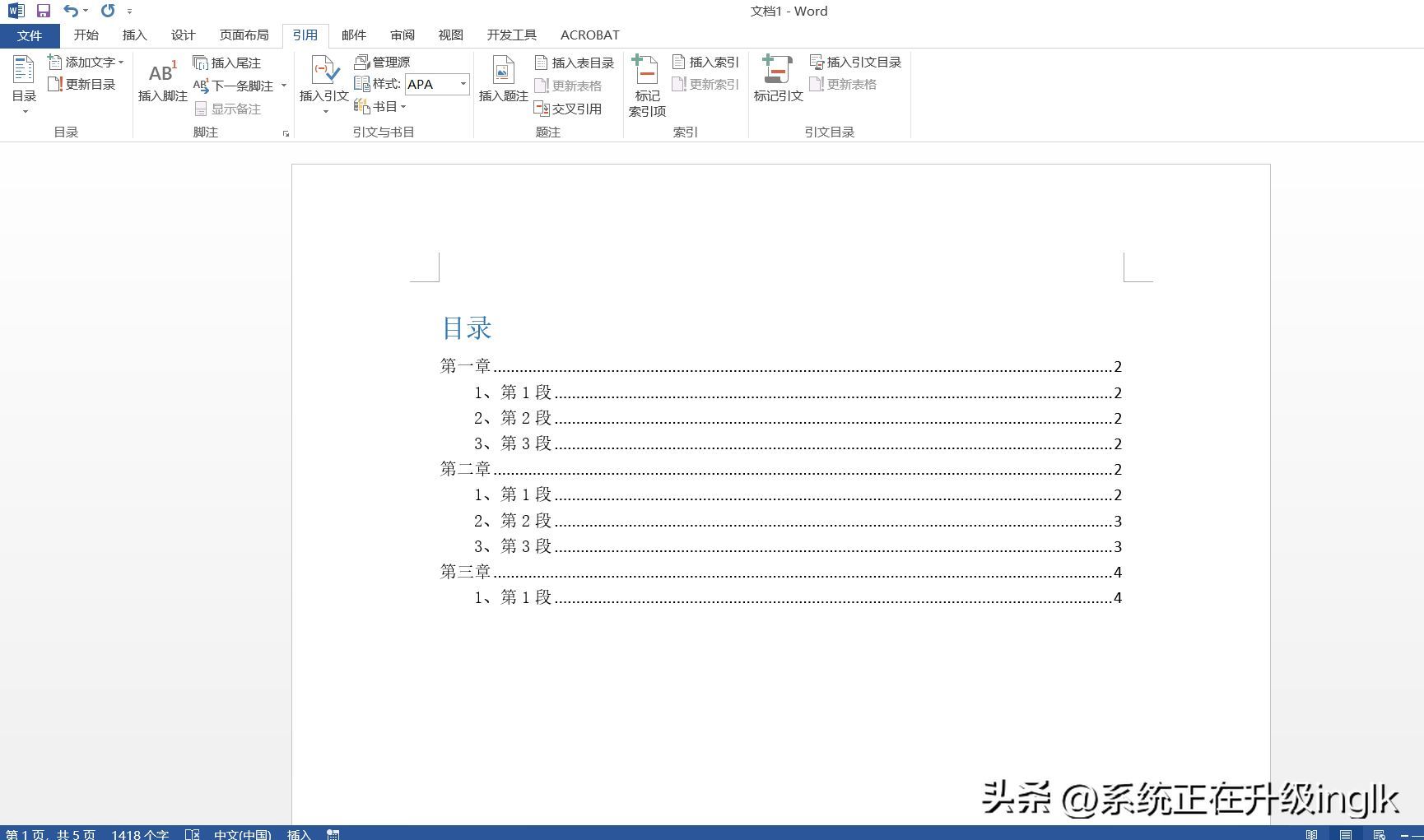Click proofing check icon in status bar
Screen dimensions: 1424x840
(x=193, y=834)
